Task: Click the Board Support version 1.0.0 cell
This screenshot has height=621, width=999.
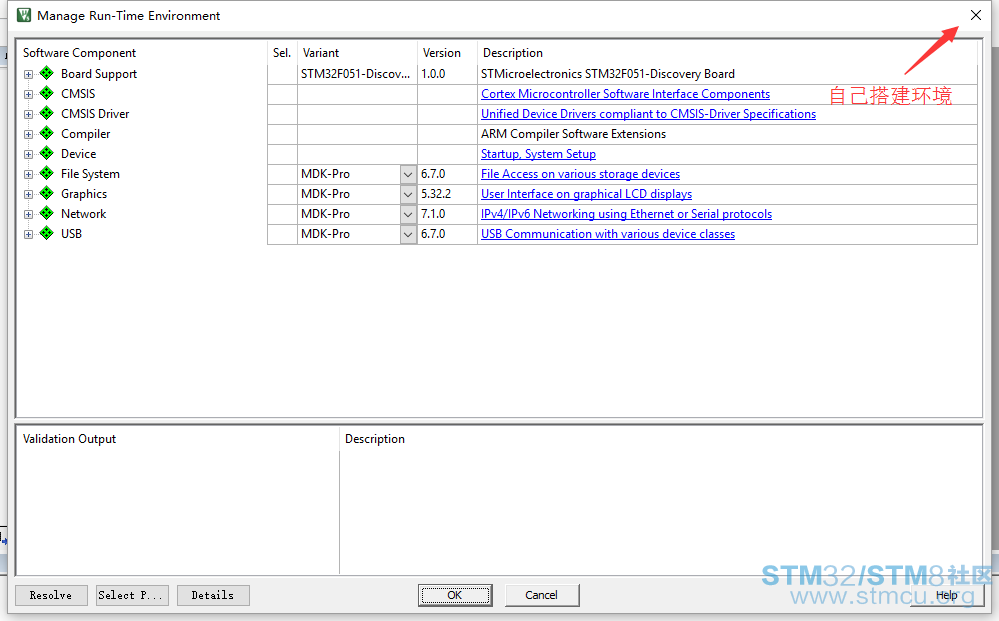Action: tap(447, 74)
